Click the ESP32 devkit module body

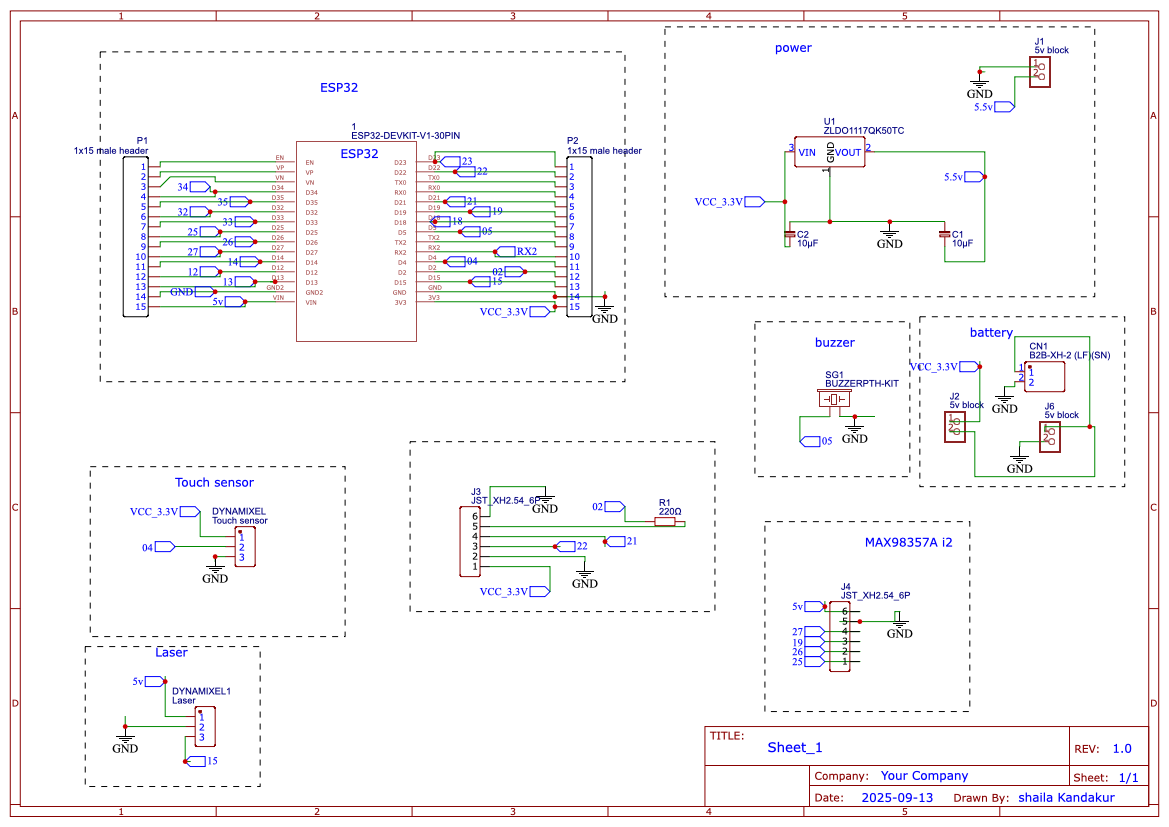point(356,242)
